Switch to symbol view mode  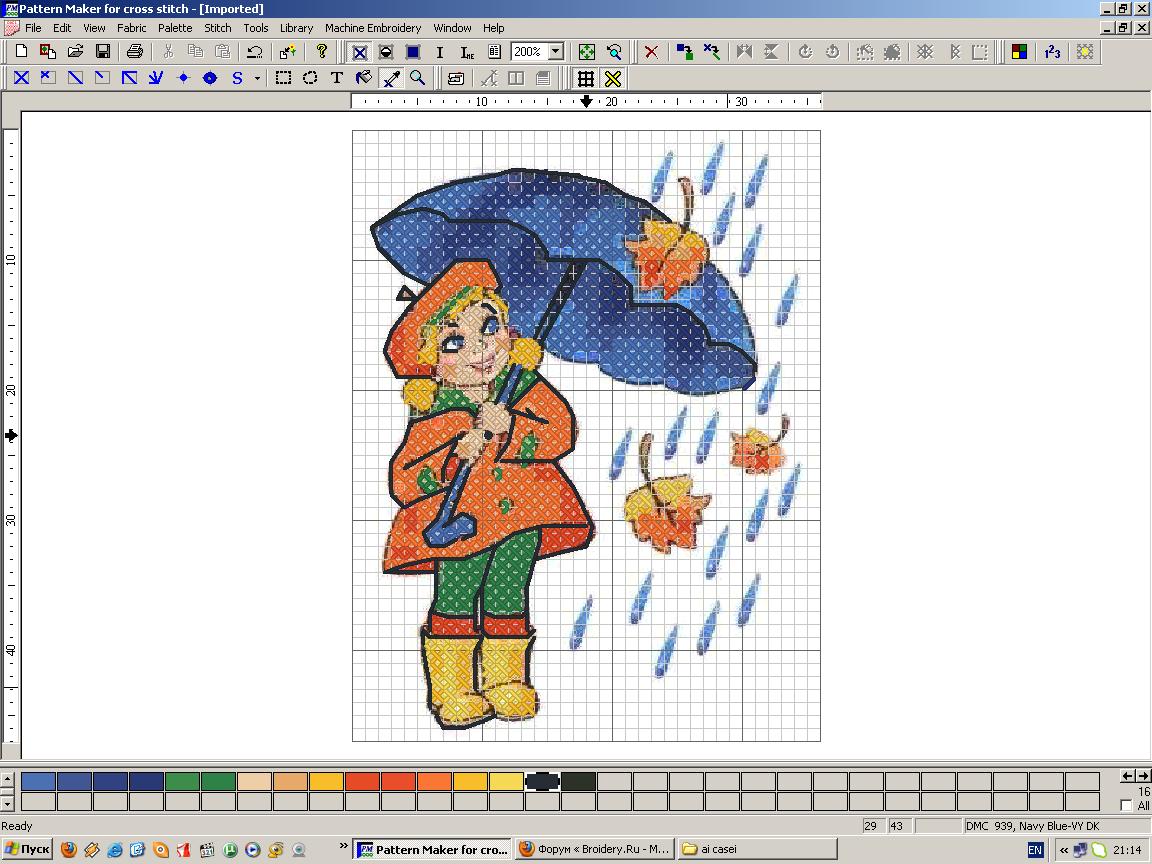[386, 52]
